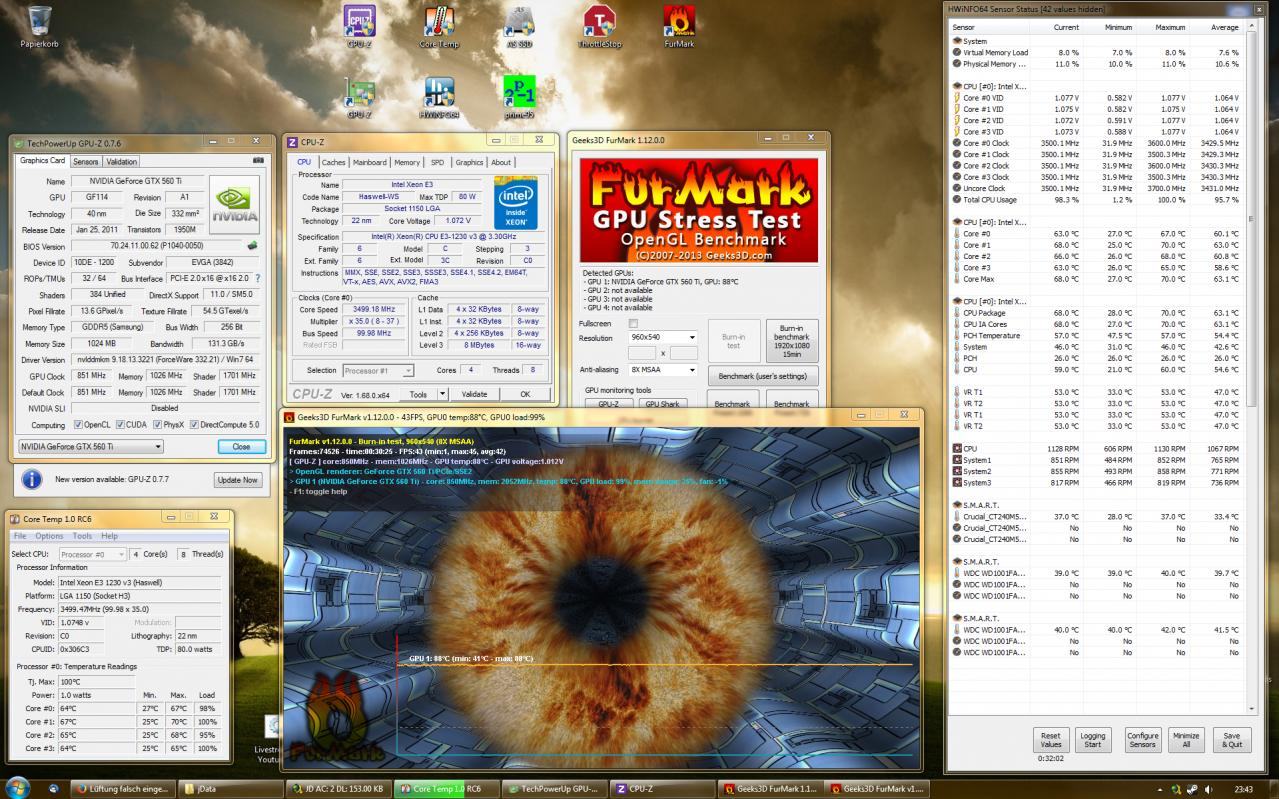Screen dimensions: 1279x799
Task: Open the Tools menu in Core Temp
Action: 82,536
